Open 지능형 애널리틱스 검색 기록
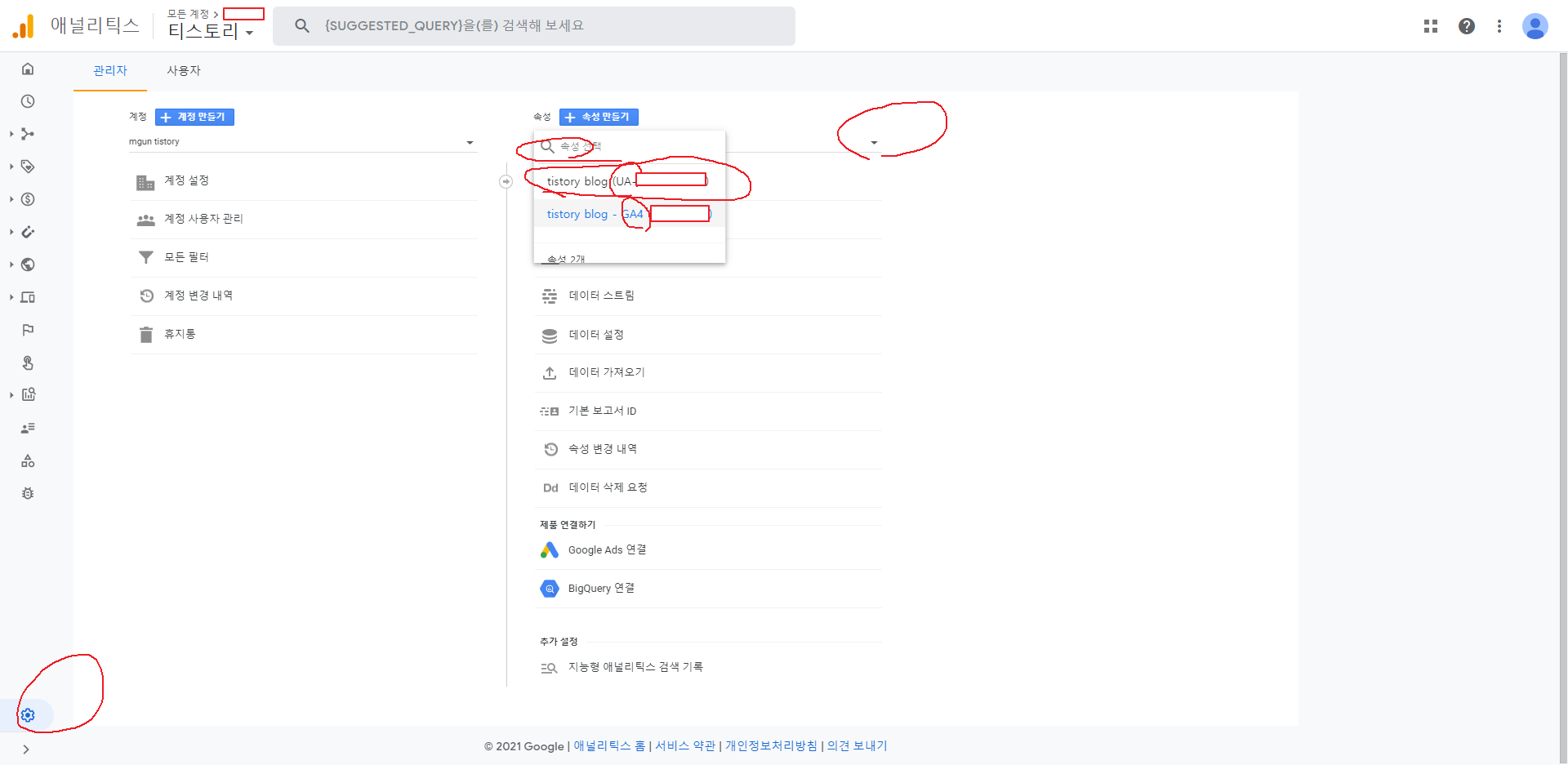The image size is (1568, 765). 709,667
